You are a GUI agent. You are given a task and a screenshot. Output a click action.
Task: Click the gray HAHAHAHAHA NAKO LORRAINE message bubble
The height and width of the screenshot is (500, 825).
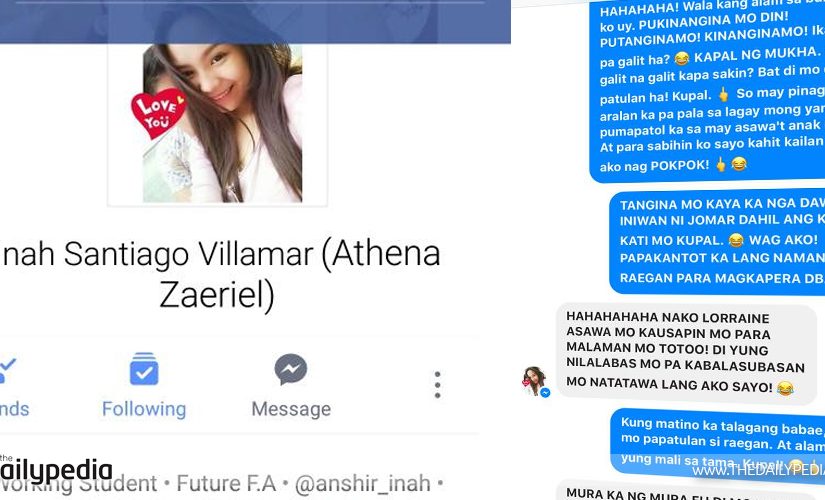(x=686, y=354)
